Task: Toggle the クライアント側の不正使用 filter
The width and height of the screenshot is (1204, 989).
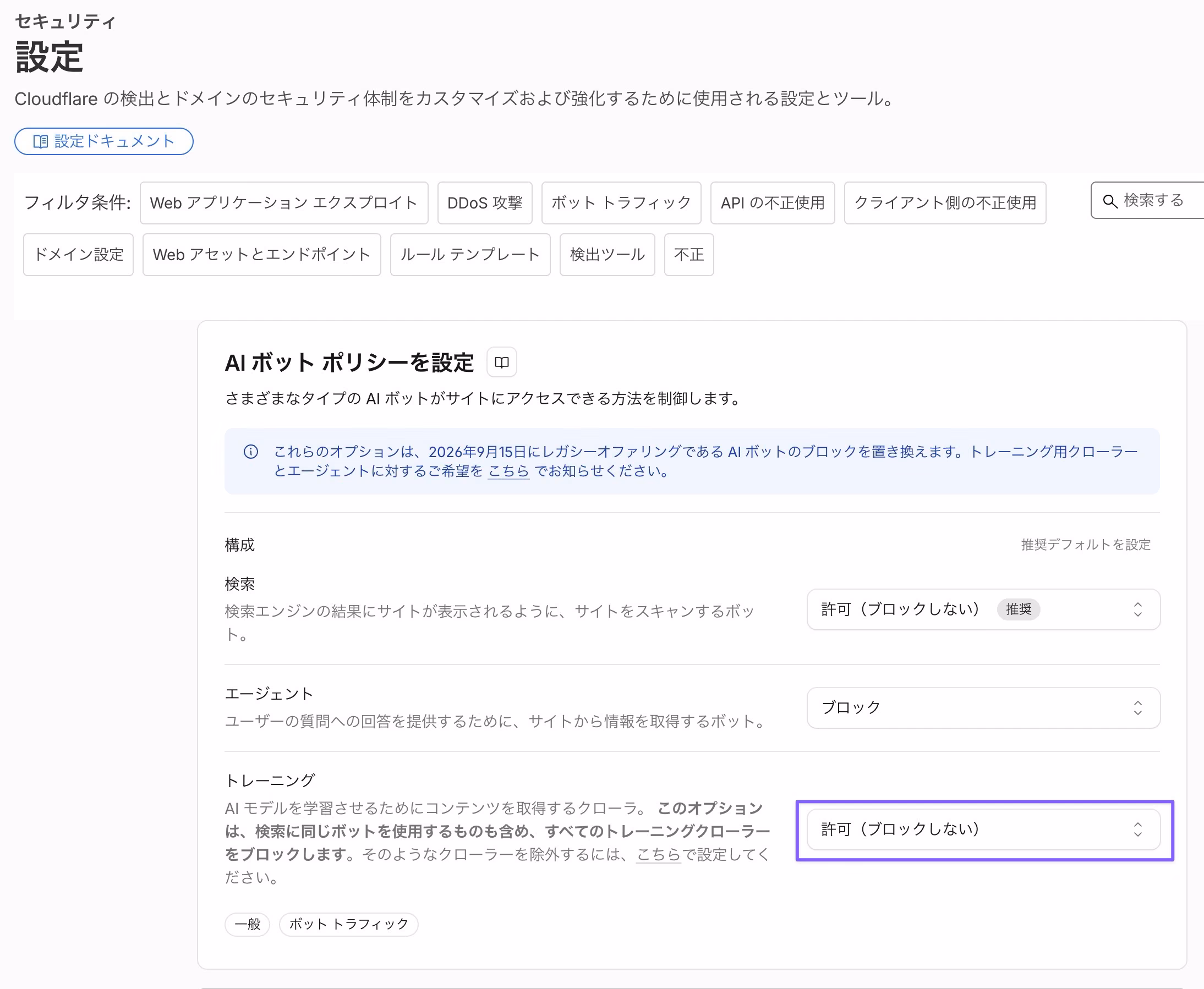Action: [945, 203]
